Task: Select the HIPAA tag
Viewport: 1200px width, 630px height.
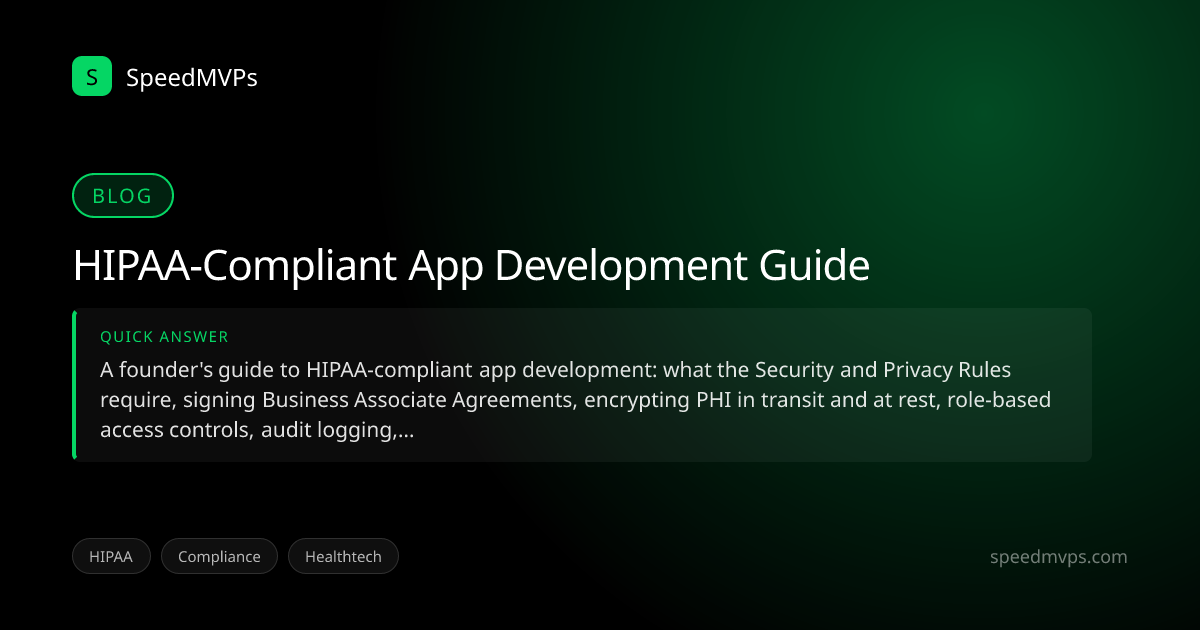Action: tap(111, 556)
